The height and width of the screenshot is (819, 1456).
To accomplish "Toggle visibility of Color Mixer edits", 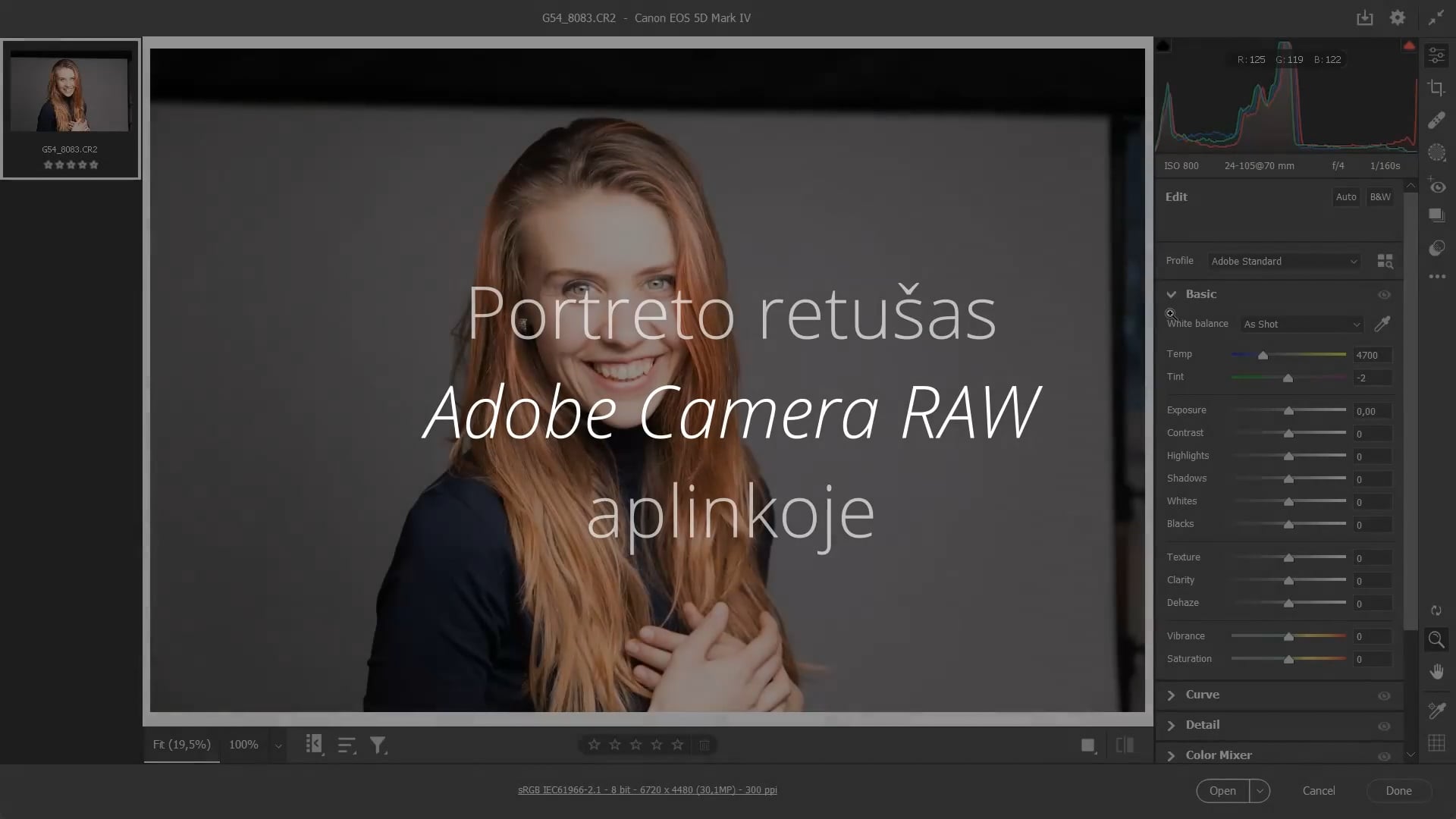I will click(x=1384, y=756).
